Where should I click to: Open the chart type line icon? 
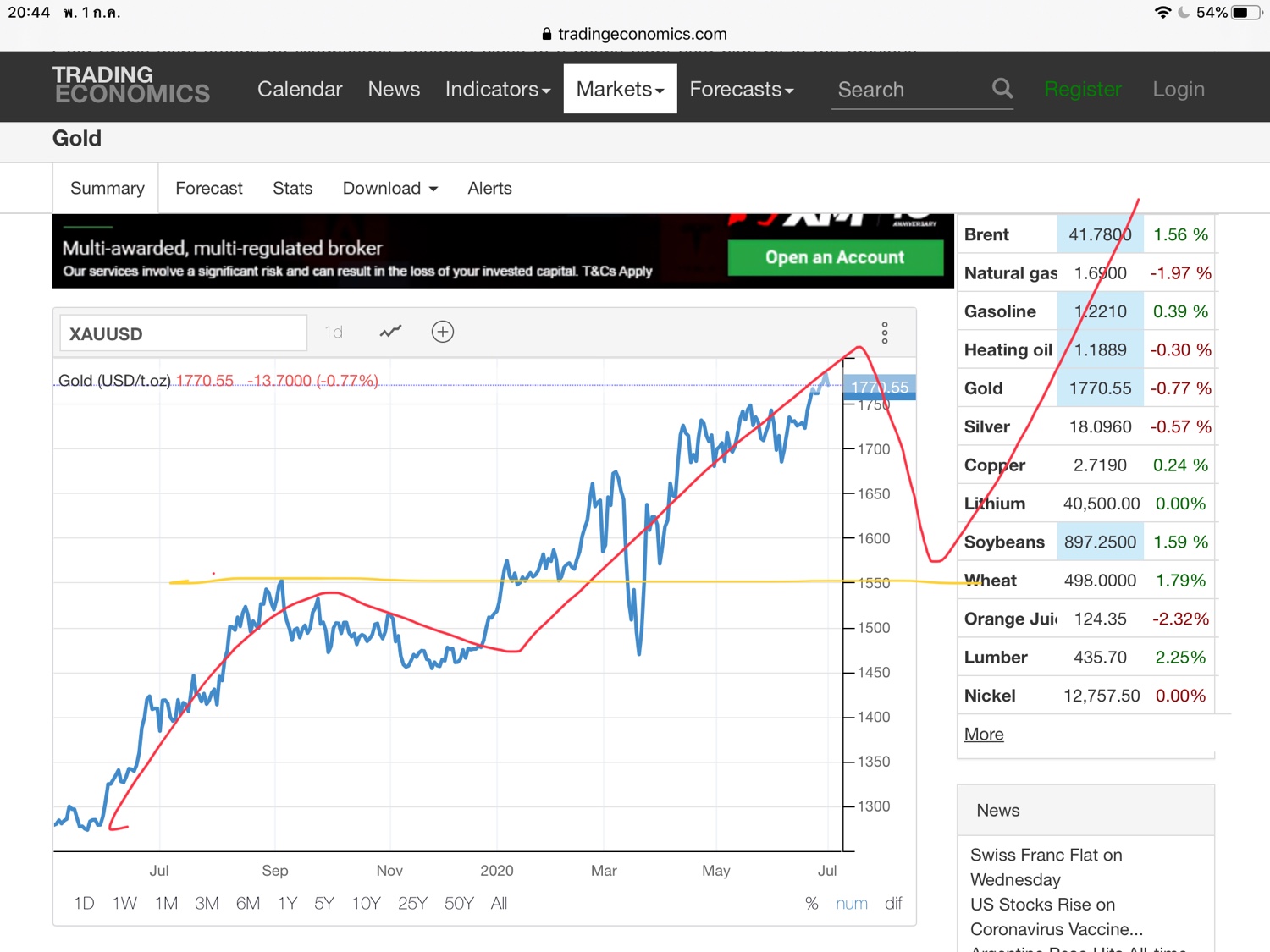click(390, 332)
